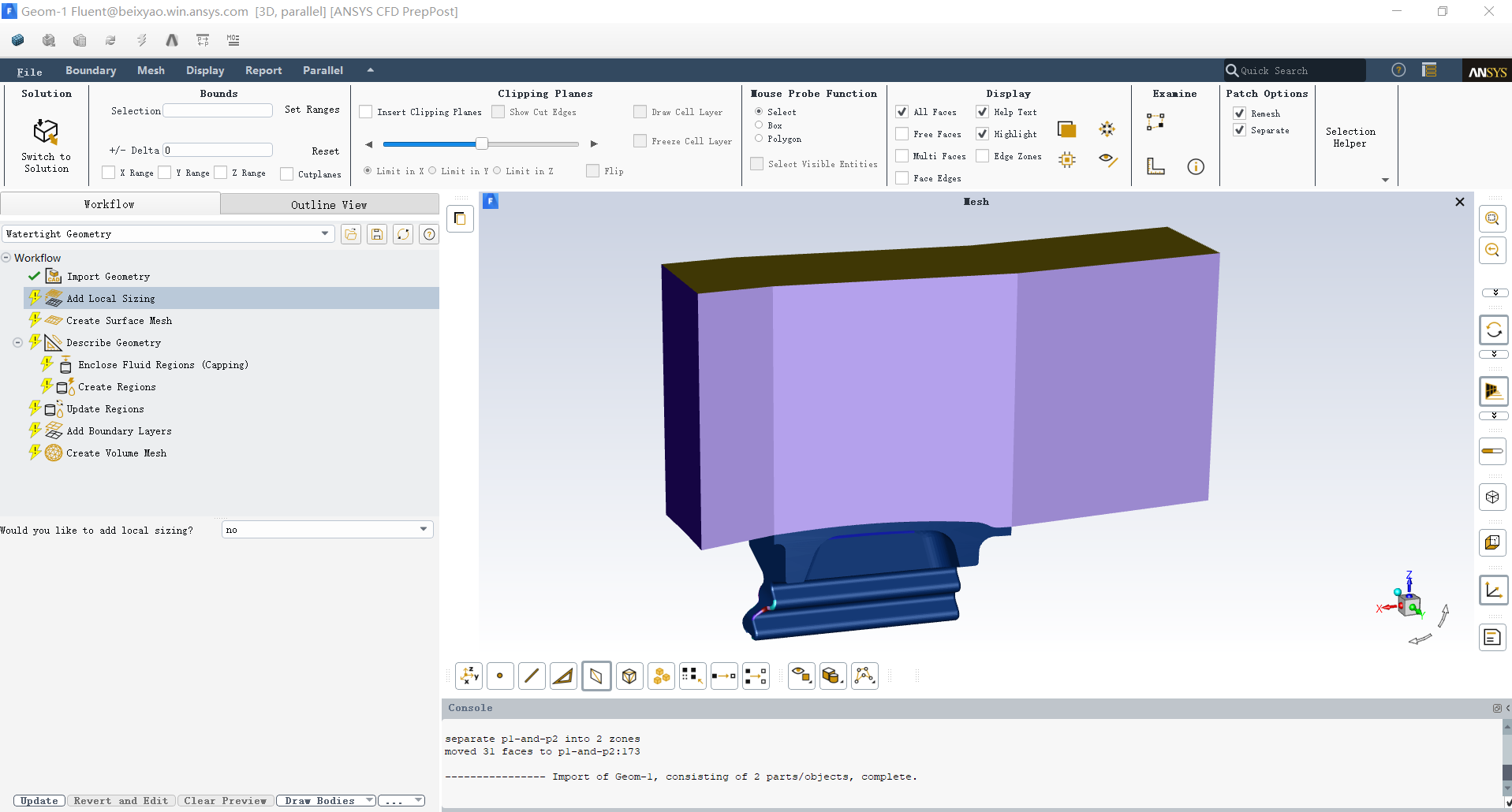Select the Polygon mouse probe option
Image resolution: width=1512 pixels, height=812 pixels.
(x=759, y=139)
